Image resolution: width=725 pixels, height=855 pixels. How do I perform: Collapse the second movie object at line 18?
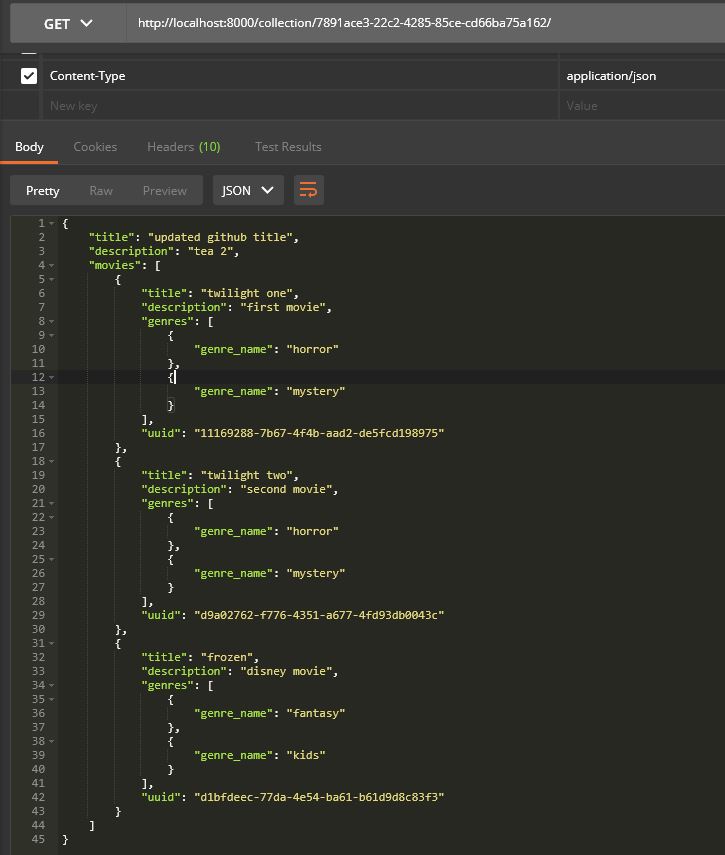coord(51,461)
